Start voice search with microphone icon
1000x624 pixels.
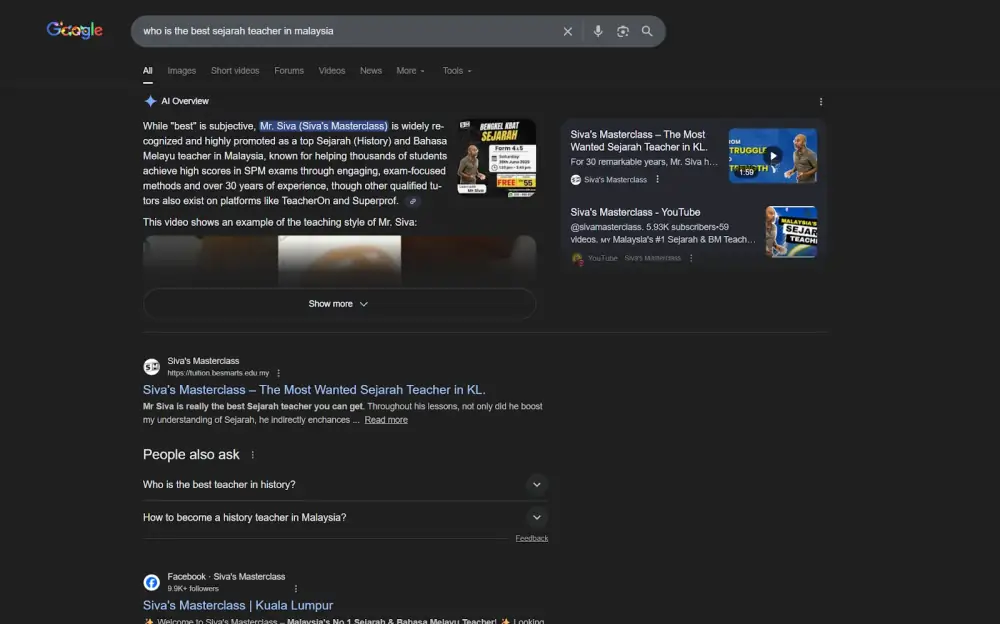click(x=598, y=31)
